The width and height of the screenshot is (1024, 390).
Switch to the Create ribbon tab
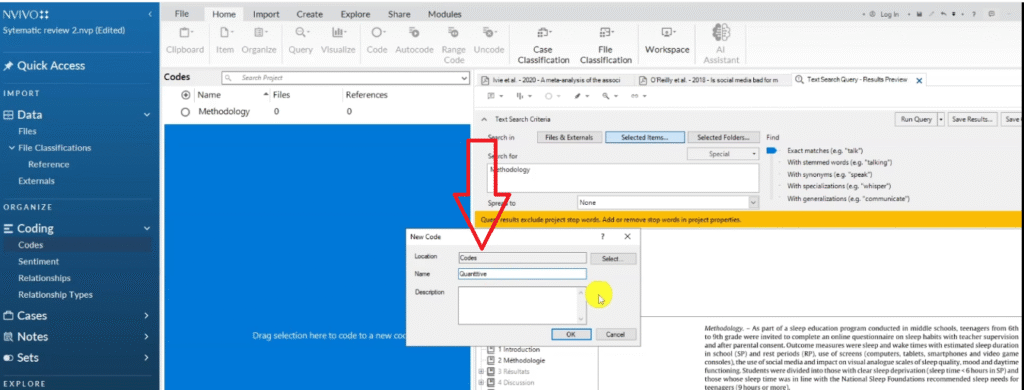coord(310,14)
